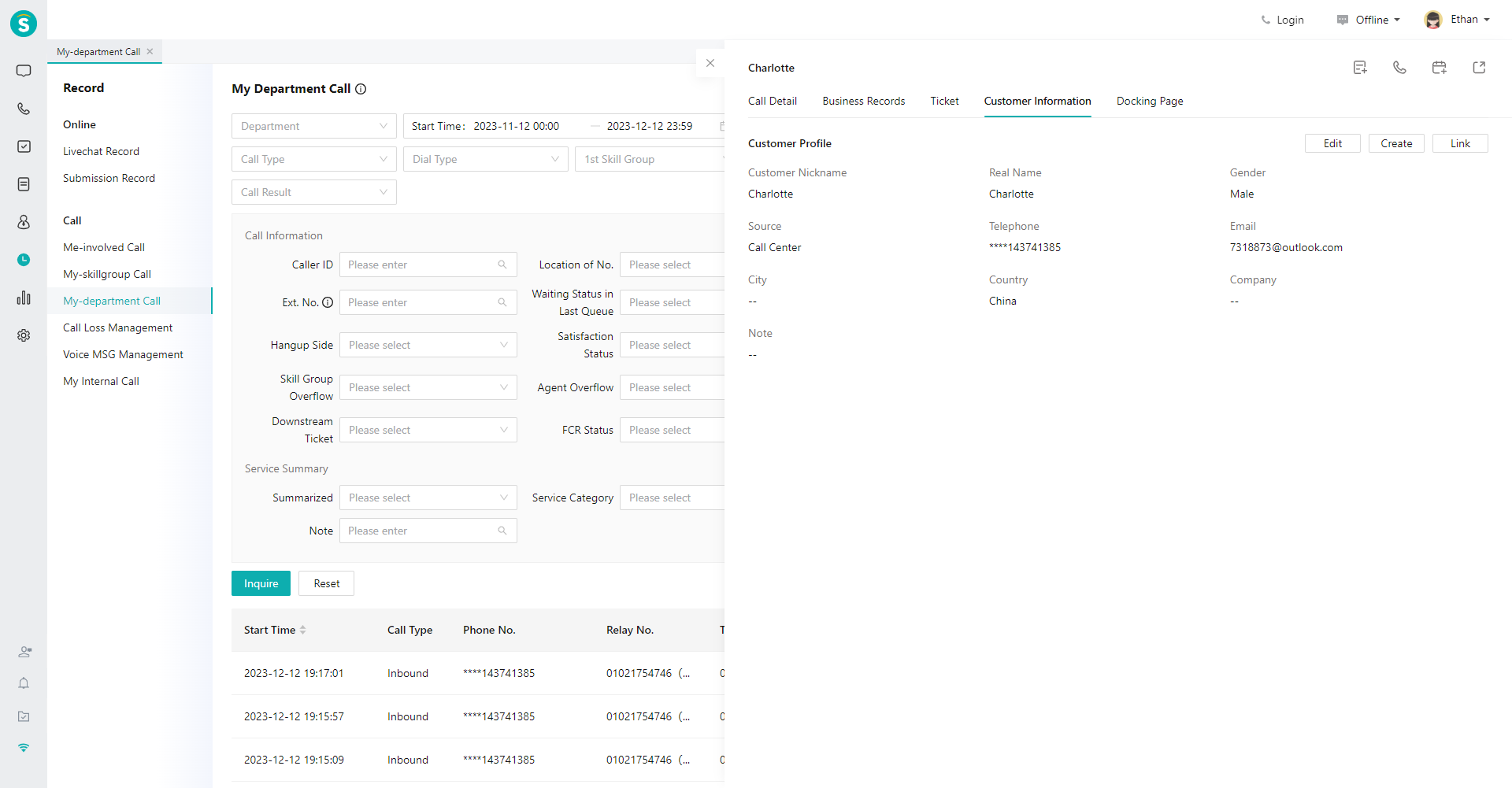Select call row 2023-12-12 19:15:09
Viewport: 1512px width, 788px height.
click(478, 760)
